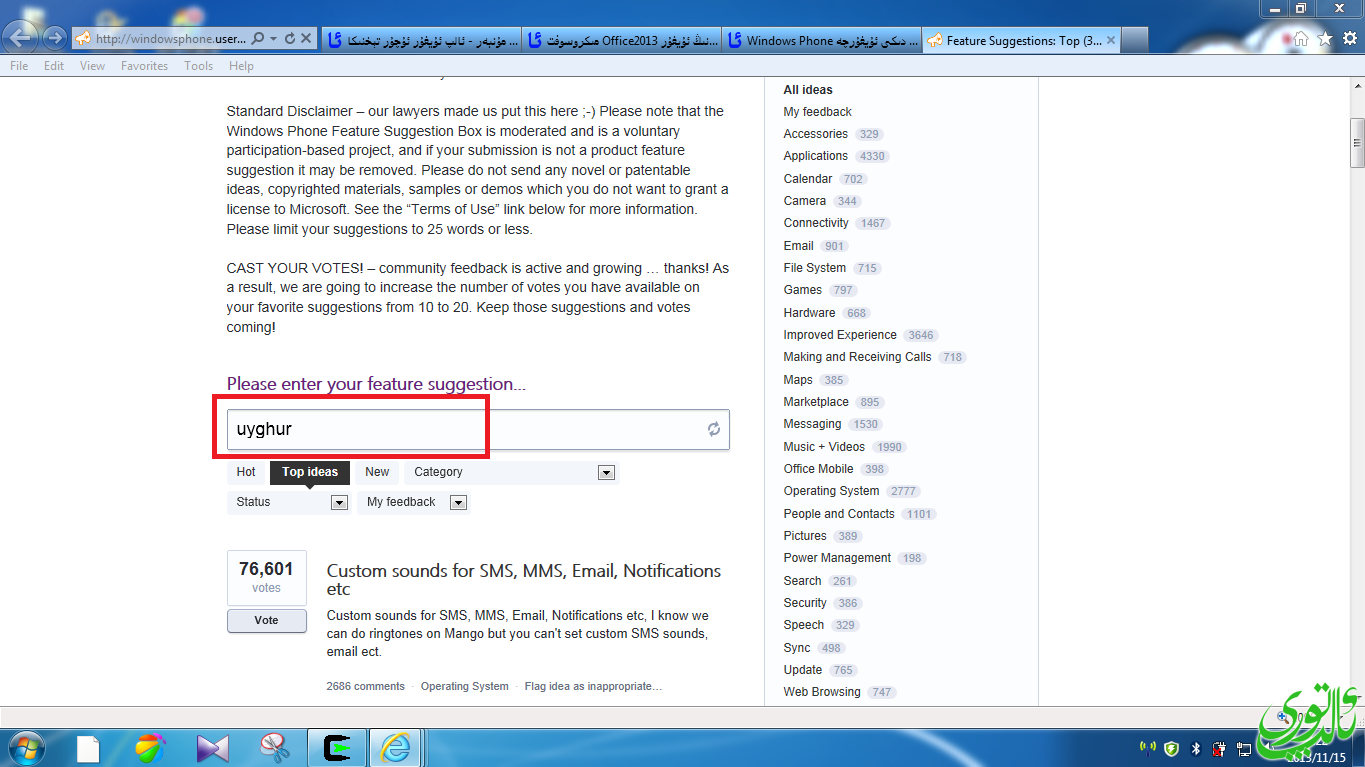The width and height of the screenshot is (1365, 767).
Task: Open the address bar dropdown arrow
Action: 274,39
